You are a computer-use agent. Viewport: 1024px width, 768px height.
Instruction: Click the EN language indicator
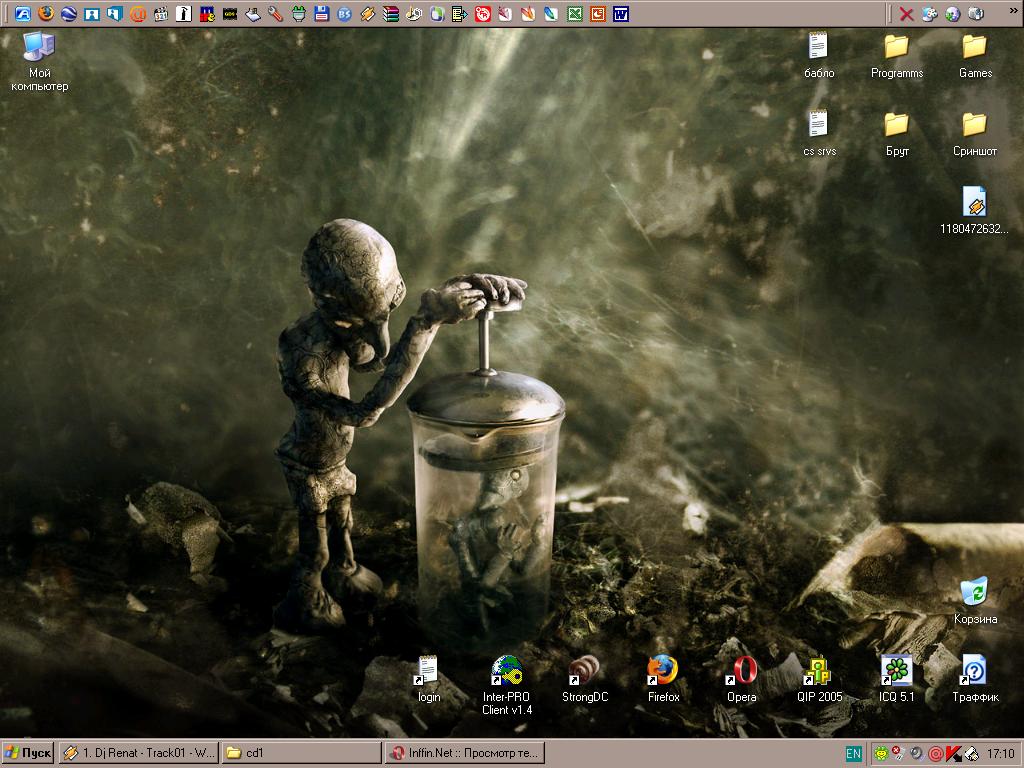(854, 753)
